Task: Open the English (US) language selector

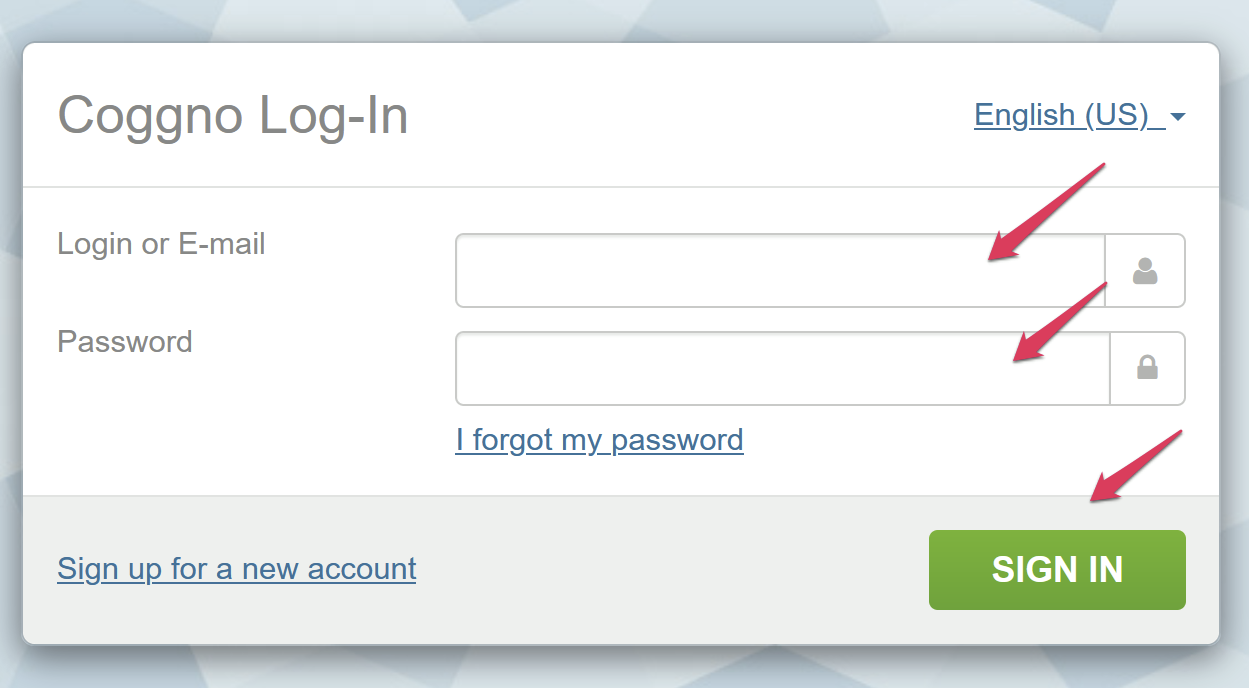Action: pyautogui.click(x=1061, y=115)
